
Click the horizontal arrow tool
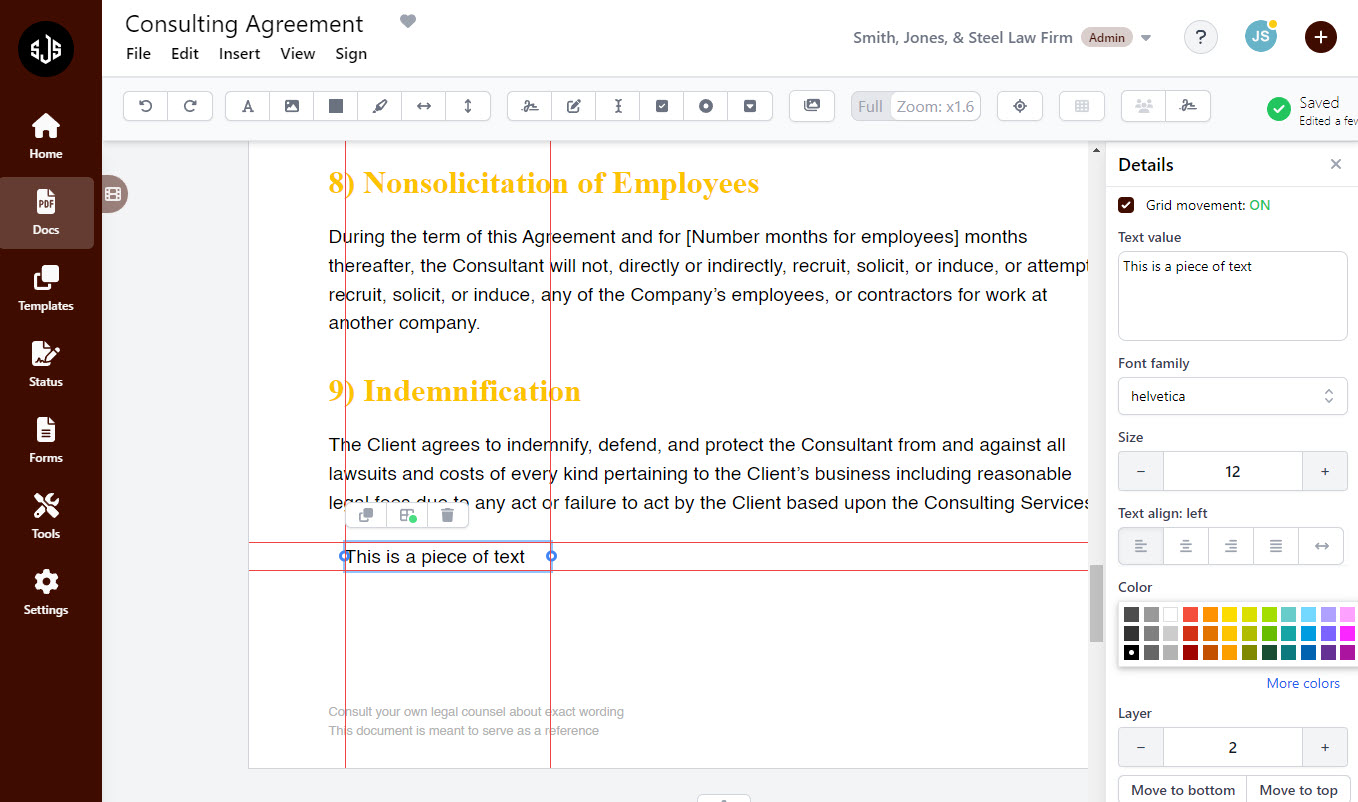coord(424,106)
